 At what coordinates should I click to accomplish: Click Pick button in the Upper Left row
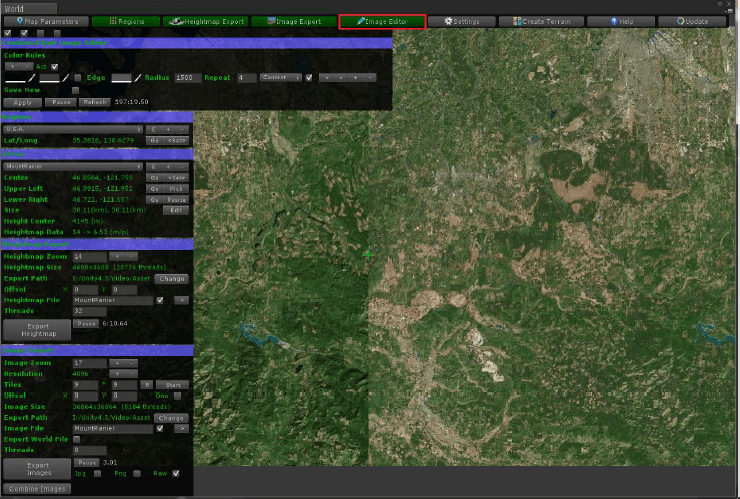point(176,189)
